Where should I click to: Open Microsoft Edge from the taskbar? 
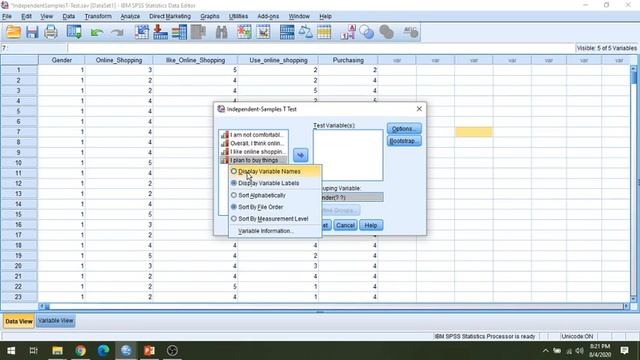pyautogui.click(x=103, y=351)
